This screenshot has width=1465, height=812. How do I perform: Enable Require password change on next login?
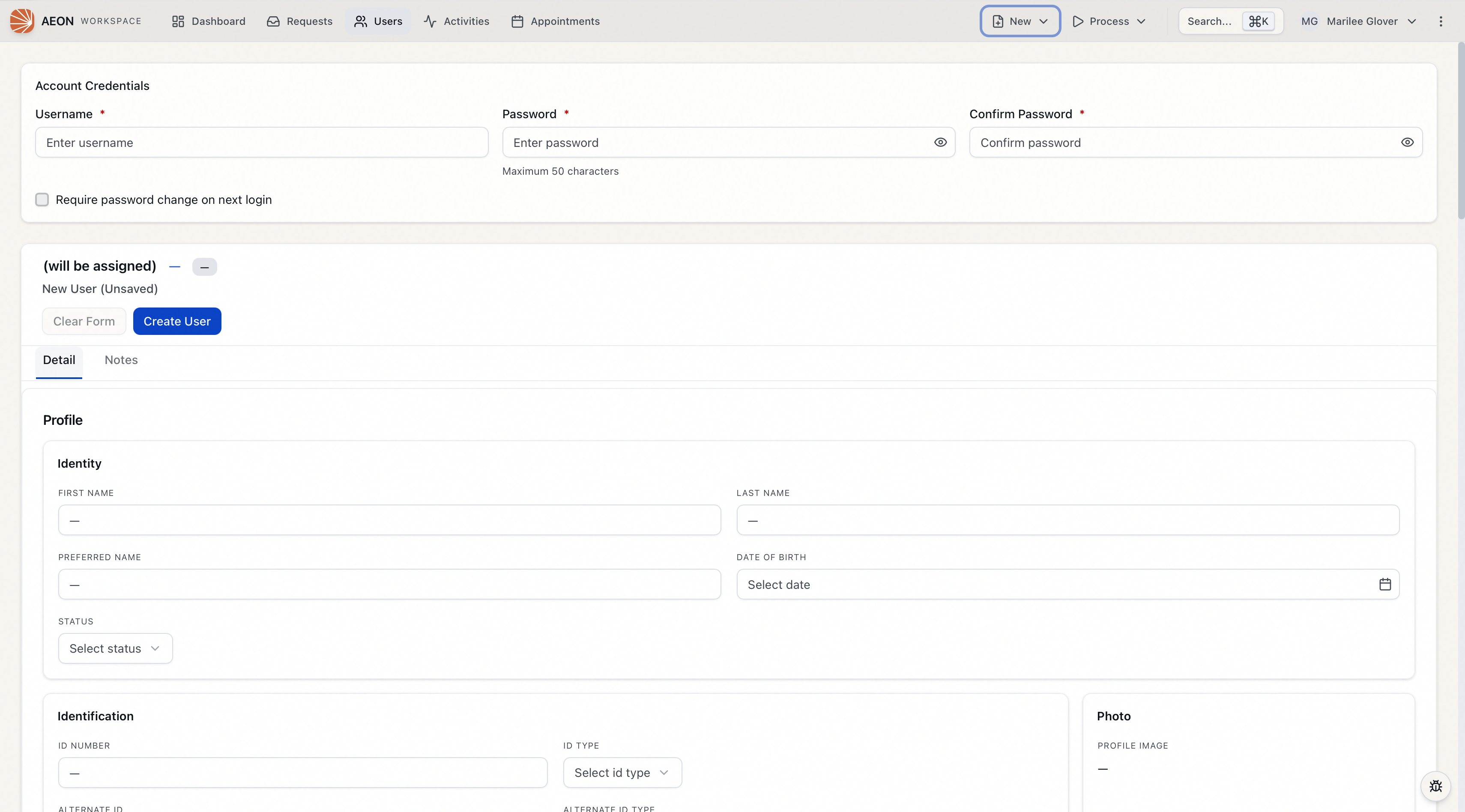tap(42, 200)
